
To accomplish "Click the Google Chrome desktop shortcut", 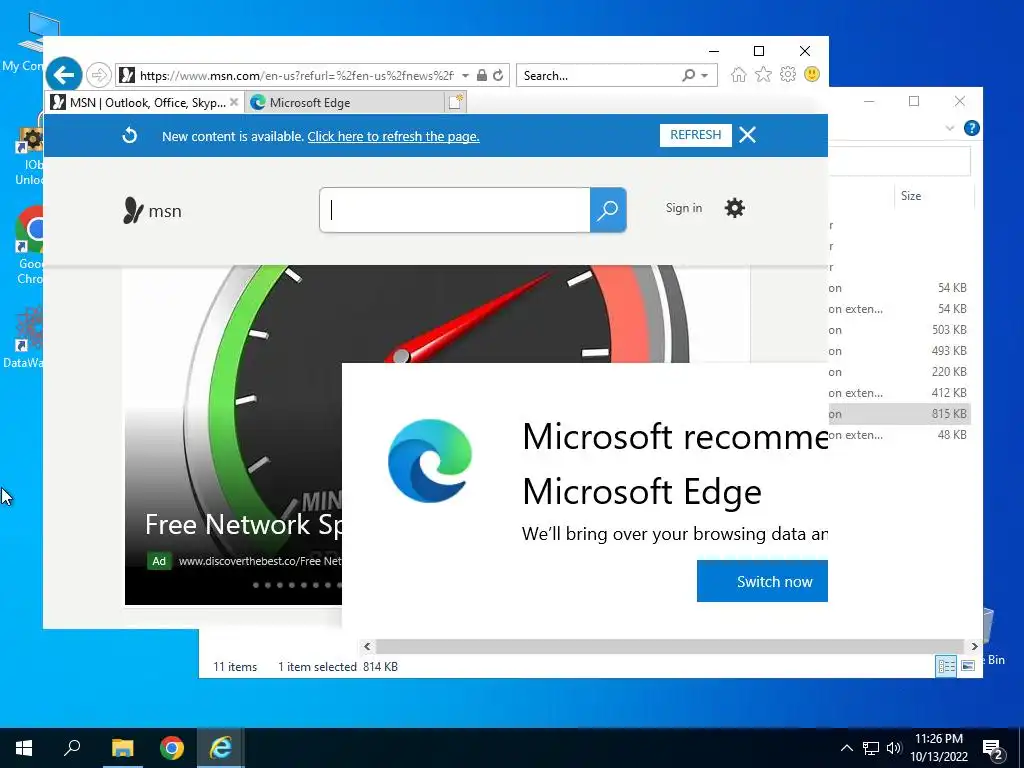I will pyautogui.click(x=30, y=246).
